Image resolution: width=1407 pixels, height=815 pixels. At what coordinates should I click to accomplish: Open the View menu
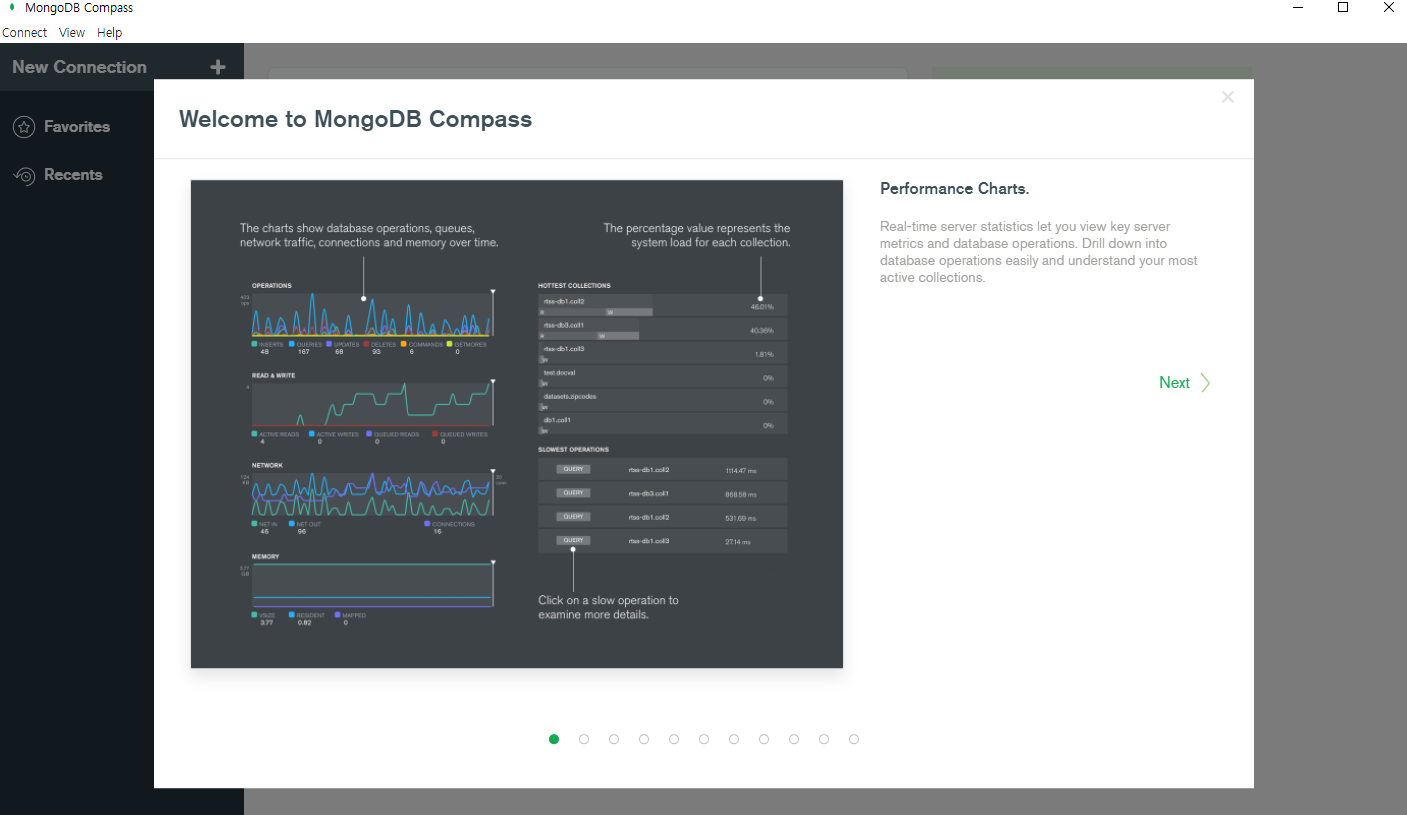point(72,32)
